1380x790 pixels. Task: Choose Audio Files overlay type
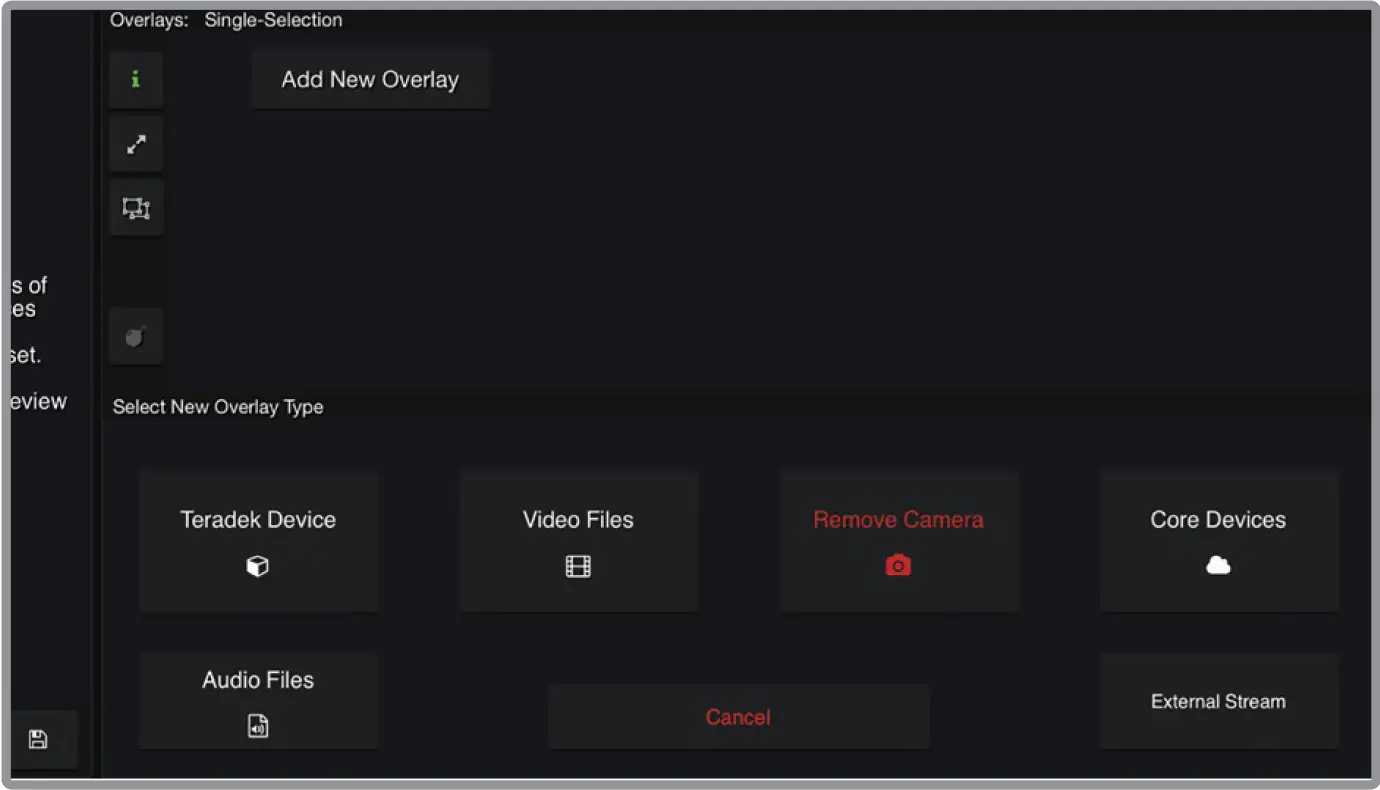pyautogui.click(x=258, y=701)
